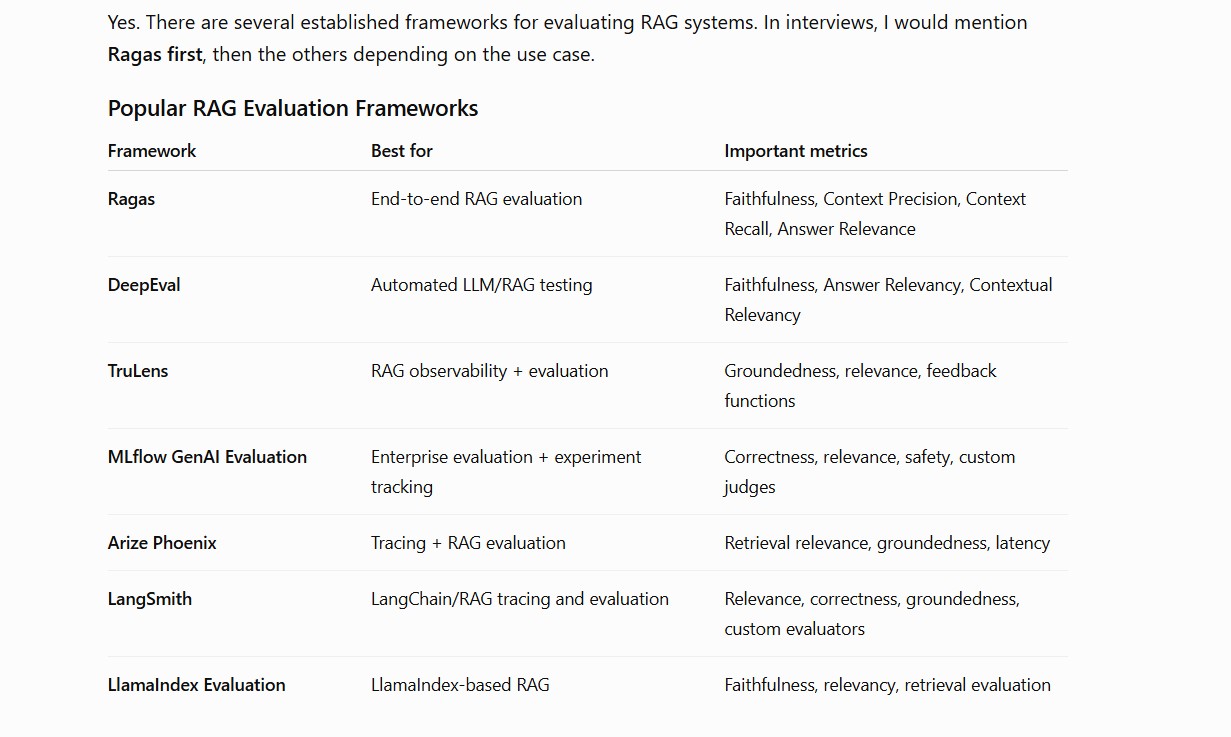
Task: Click 'Faithfulness, relevancy, retrieval evaluation' cell
Action: [887, 685]
